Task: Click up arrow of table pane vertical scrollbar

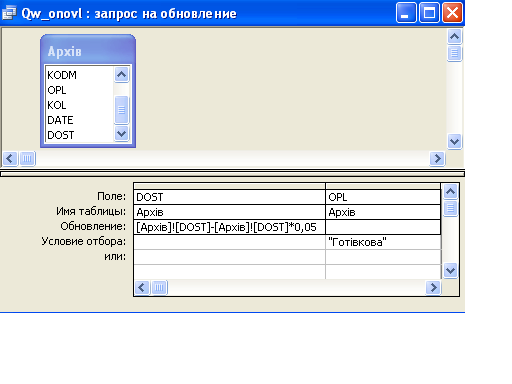Action: [x=455, y=37]
